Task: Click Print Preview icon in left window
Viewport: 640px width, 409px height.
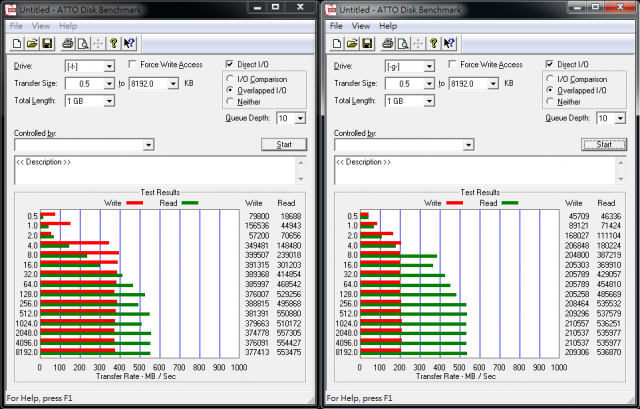Action: click(x=83, y=43)
